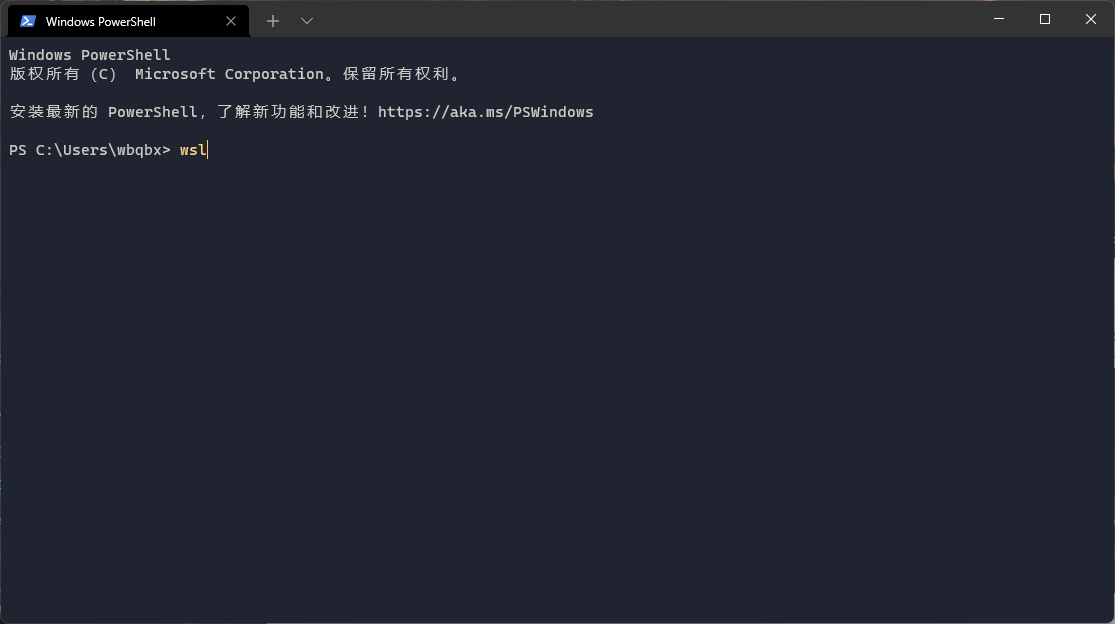Expand the new tab profiles dropdown
The height and width of the screenshot is (624, 1115).
(x=306, y=21)
